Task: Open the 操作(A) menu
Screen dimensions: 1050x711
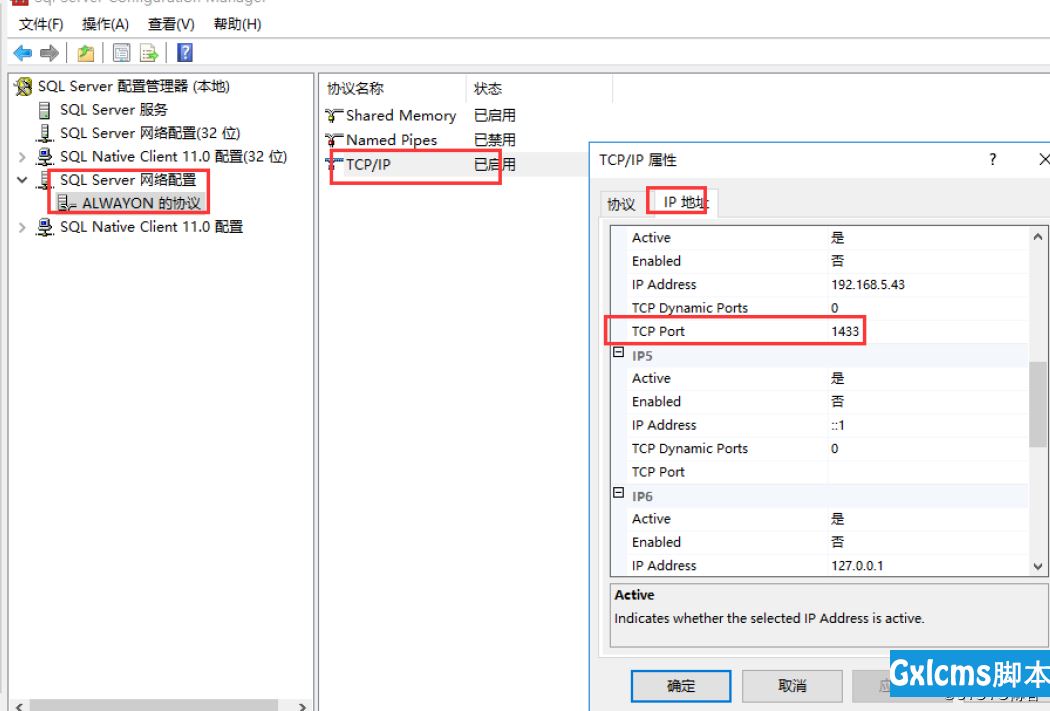Action: 105,24
